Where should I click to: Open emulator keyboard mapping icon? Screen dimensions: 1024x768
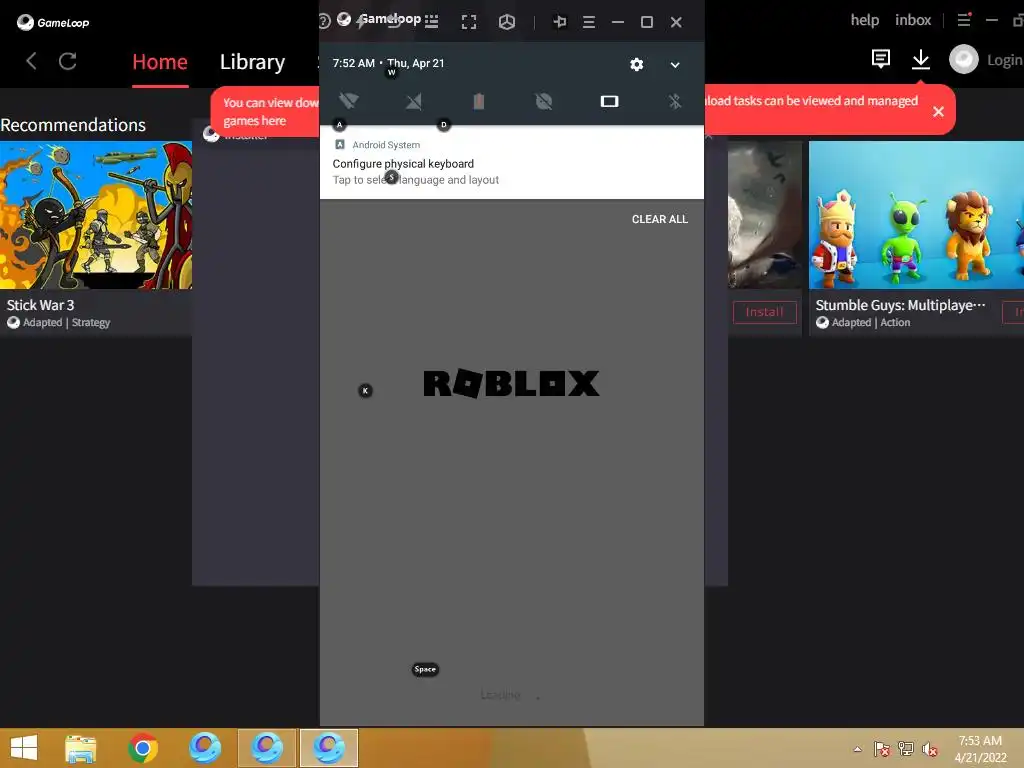coord(432,22)
